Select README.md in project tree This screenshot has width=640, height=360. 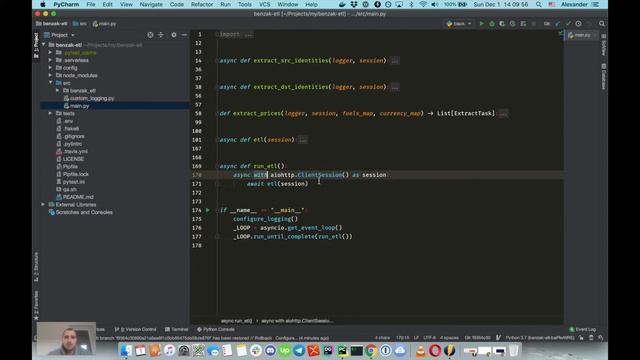[x=75, y=197]
